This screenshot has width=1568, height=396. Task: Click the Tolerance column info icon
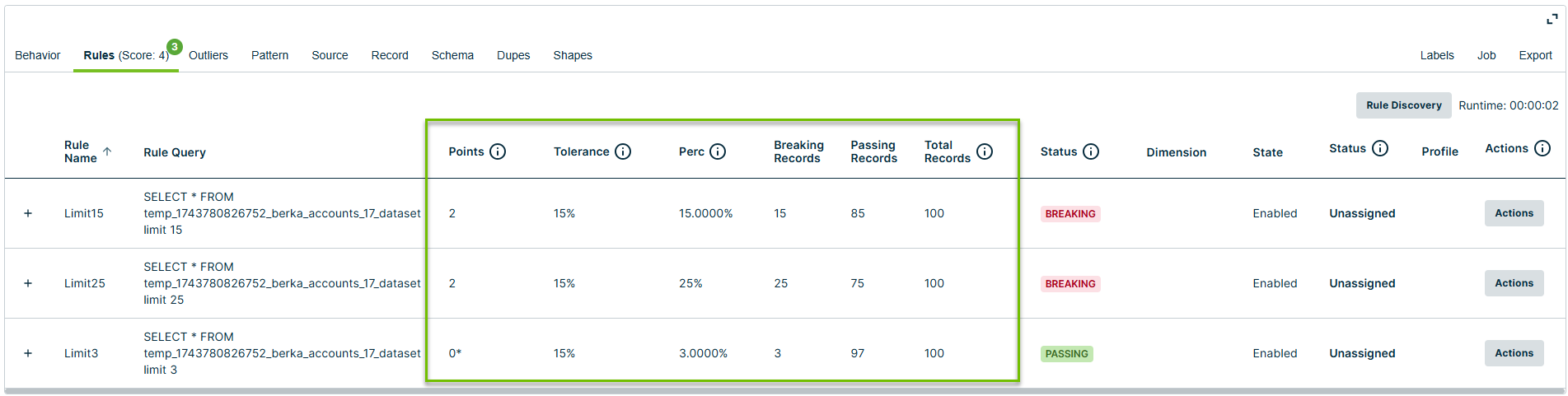pos(623,151)
